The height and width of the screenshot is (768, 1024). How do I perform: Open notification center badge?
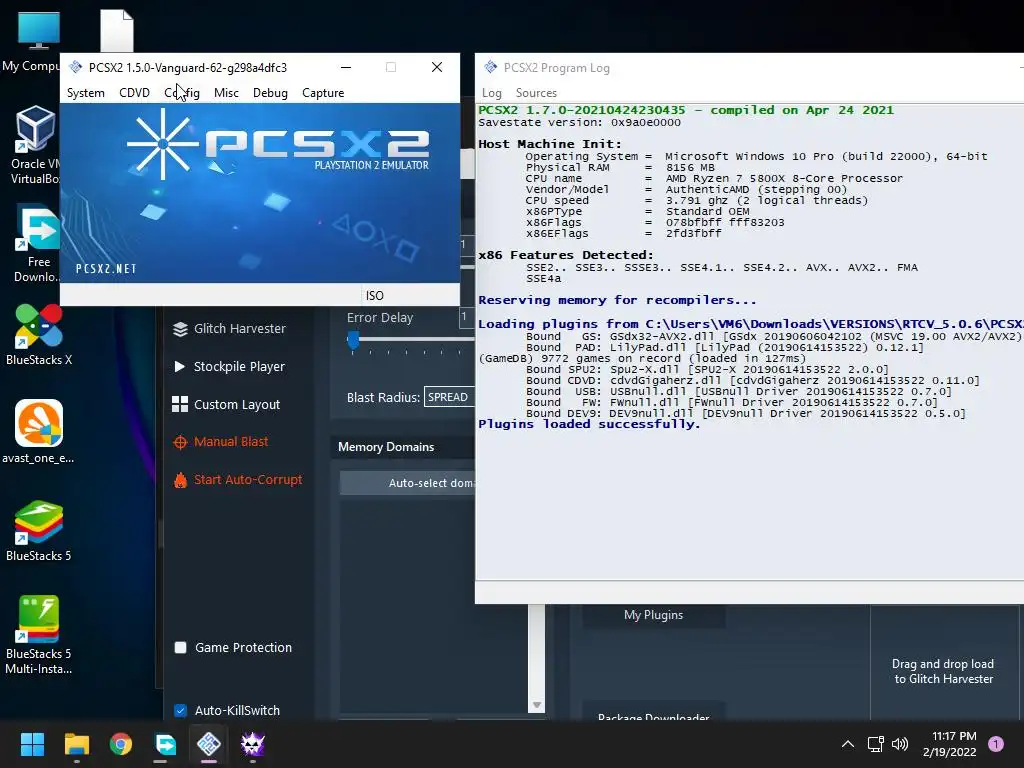996,744
